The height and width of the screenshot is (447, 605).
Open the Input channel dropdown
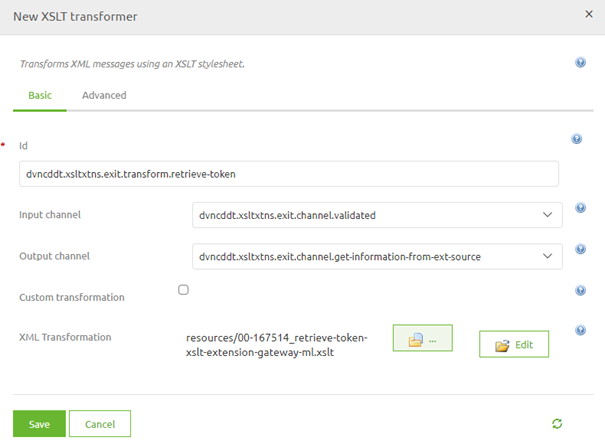[x=377, y=215]
